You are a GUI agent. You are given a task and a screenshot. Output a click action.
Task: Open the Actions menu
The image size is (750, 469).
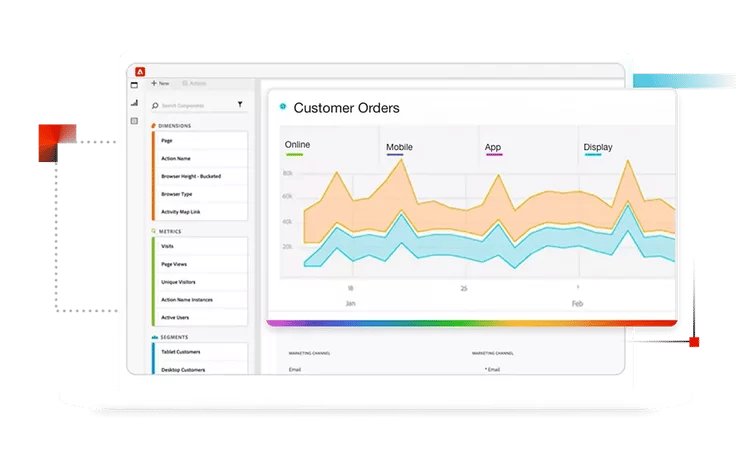pos(194,83)
